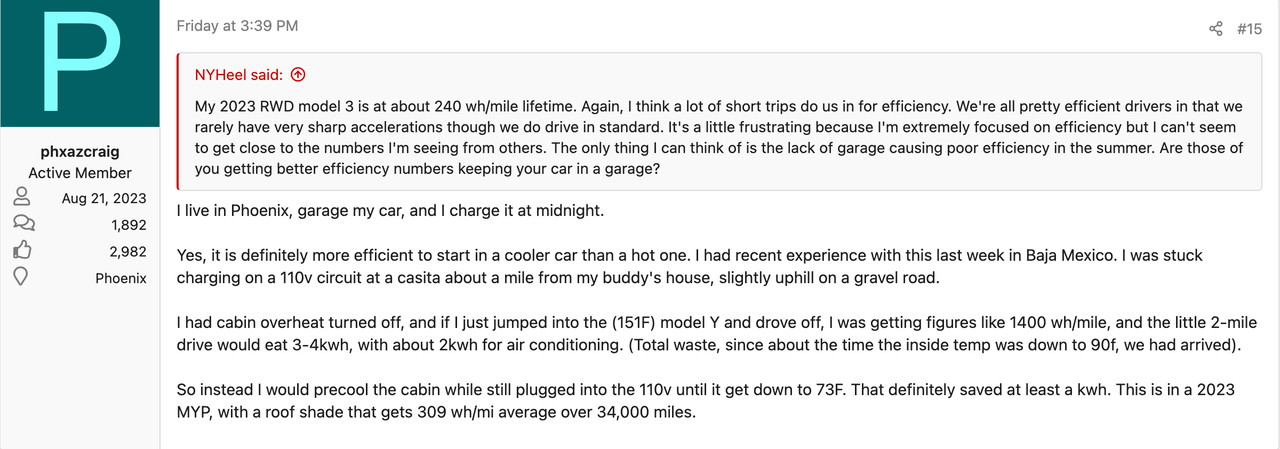Click the person icon for join date
The width and height of the screenshot is (1280, 449).
pyautogui.click(x=23, y=198)
